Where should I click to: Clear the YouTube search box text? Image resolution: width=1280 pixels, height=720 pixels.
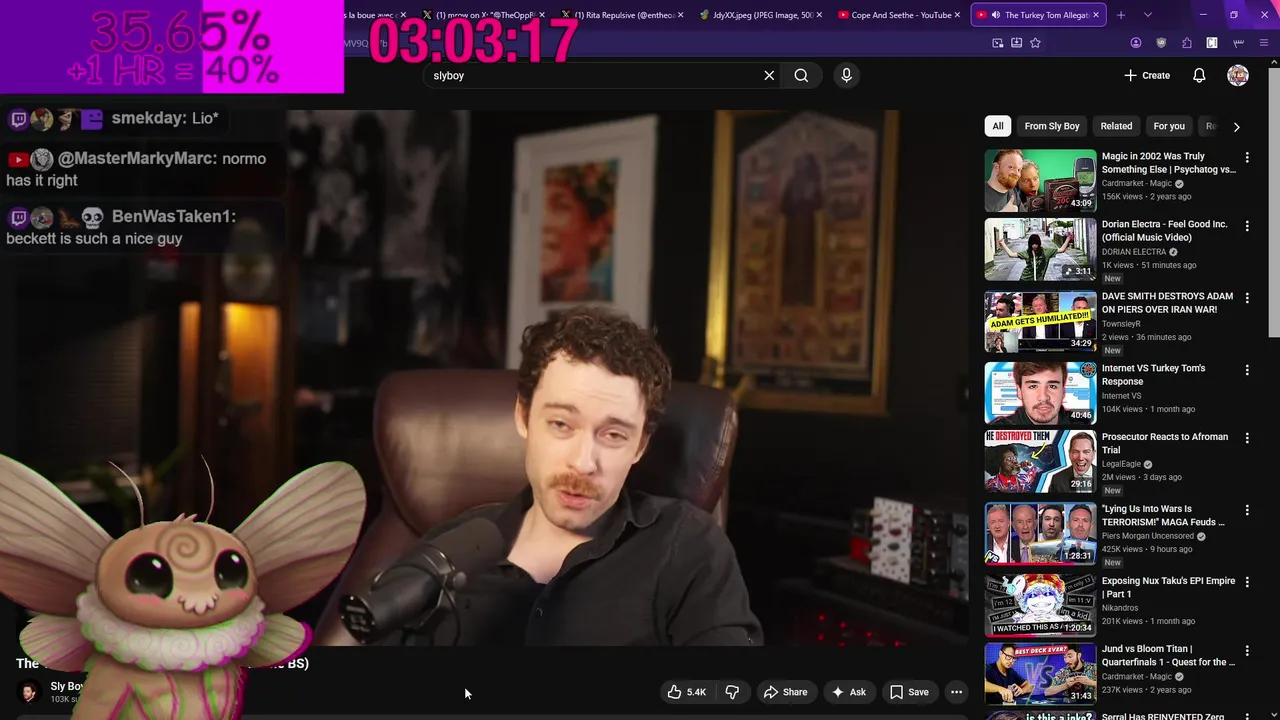click(x=769, y=75)
